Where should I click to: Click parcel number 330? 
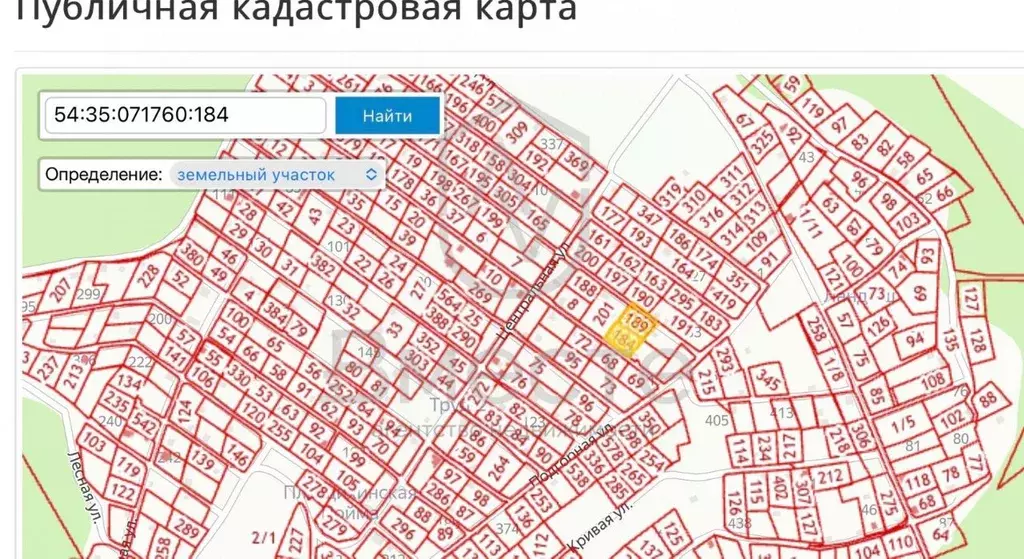point(238,375)
